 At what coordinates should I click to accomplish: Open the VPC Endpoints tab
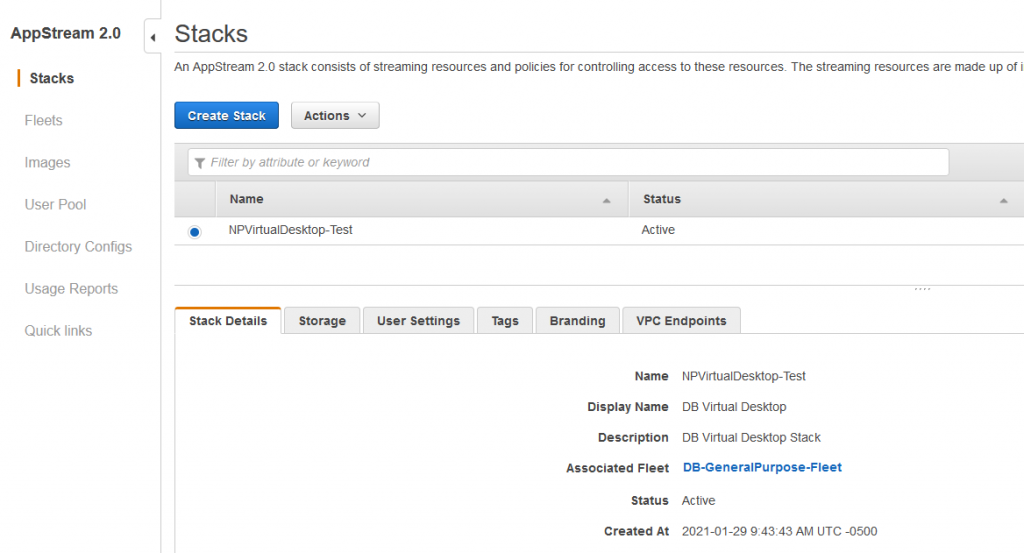(x=681, y=321)
